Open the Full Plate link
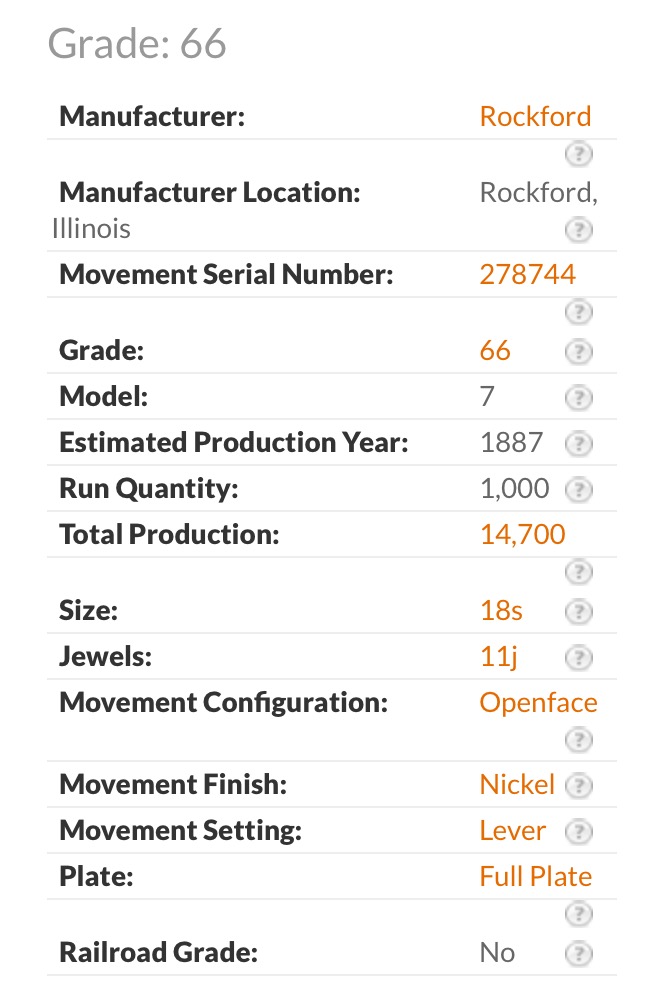The height and width of the screenshot is (995, 666). click(535, 877)
